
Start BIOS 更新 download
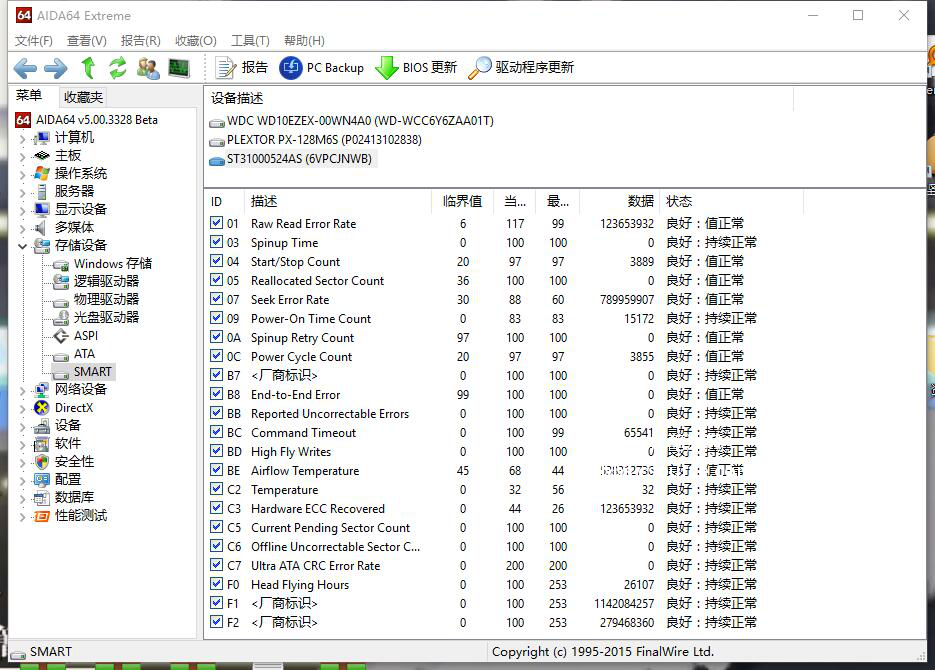coord(416,67)
